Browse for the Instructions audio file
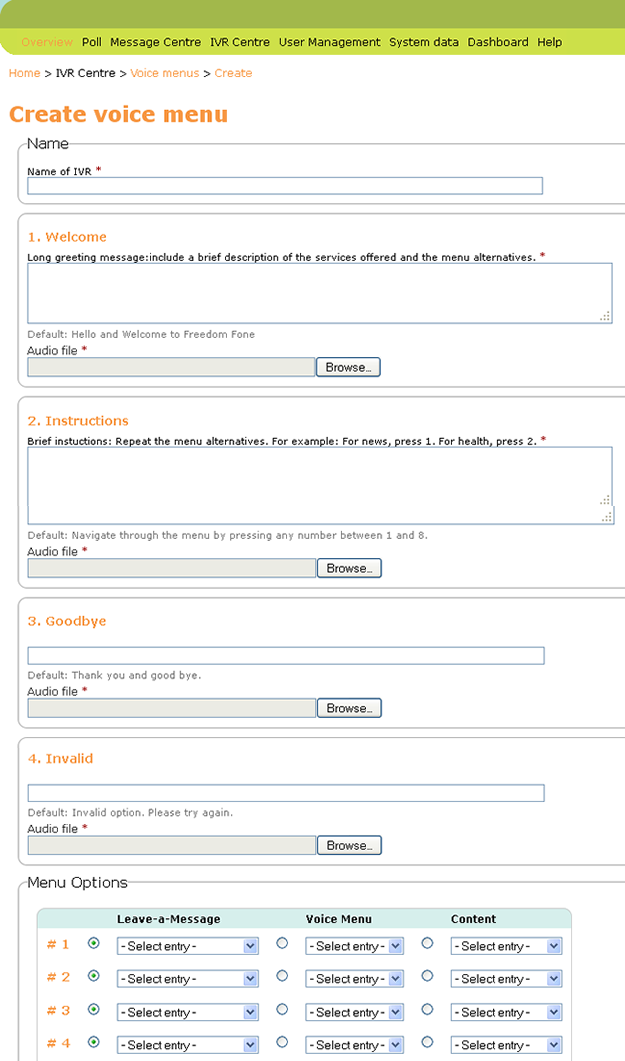The image size is (625, 1061). click(348, 568)
